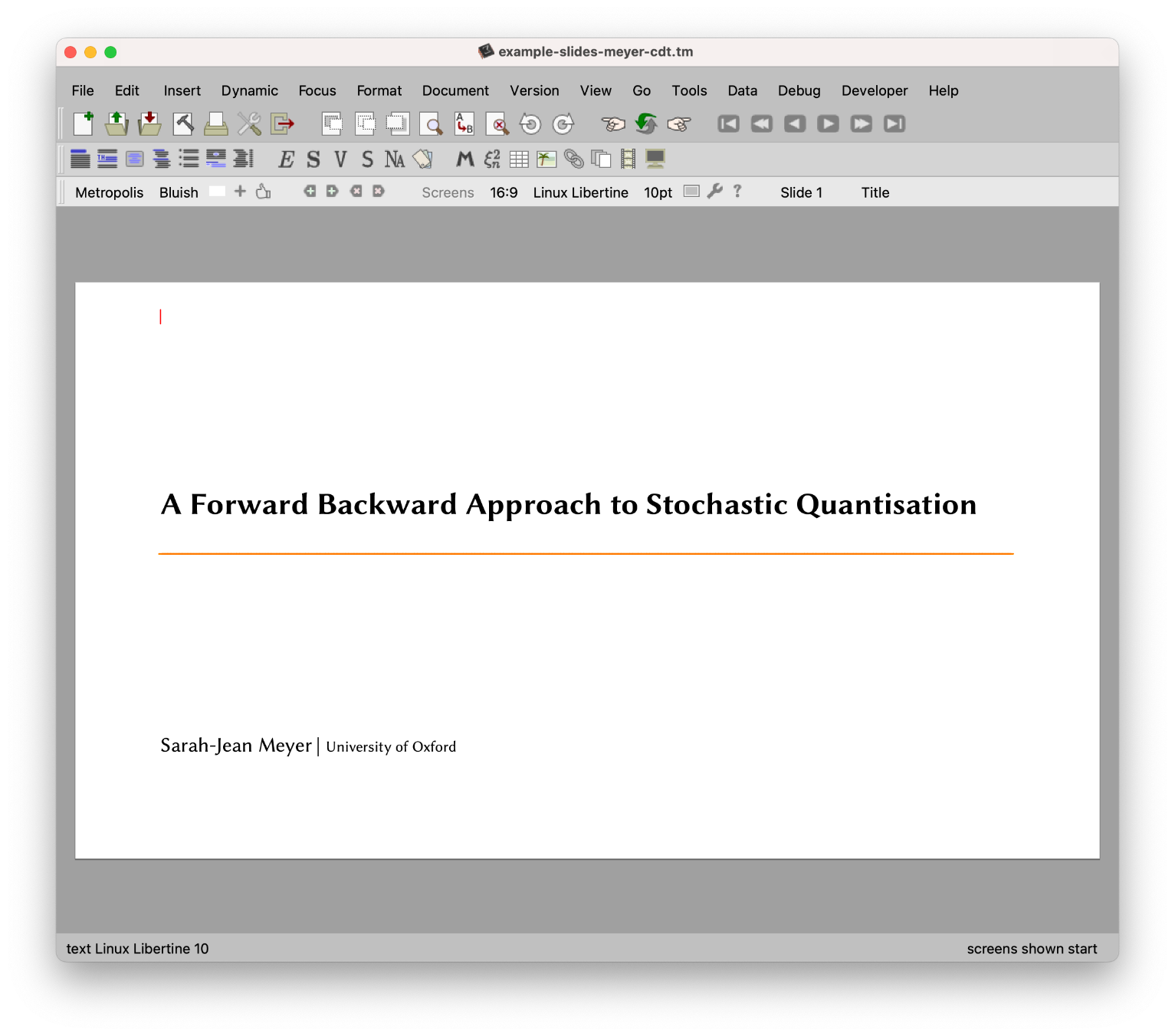
Task: Open the Title focus dropdown
Action: click(x=875, y=192)
